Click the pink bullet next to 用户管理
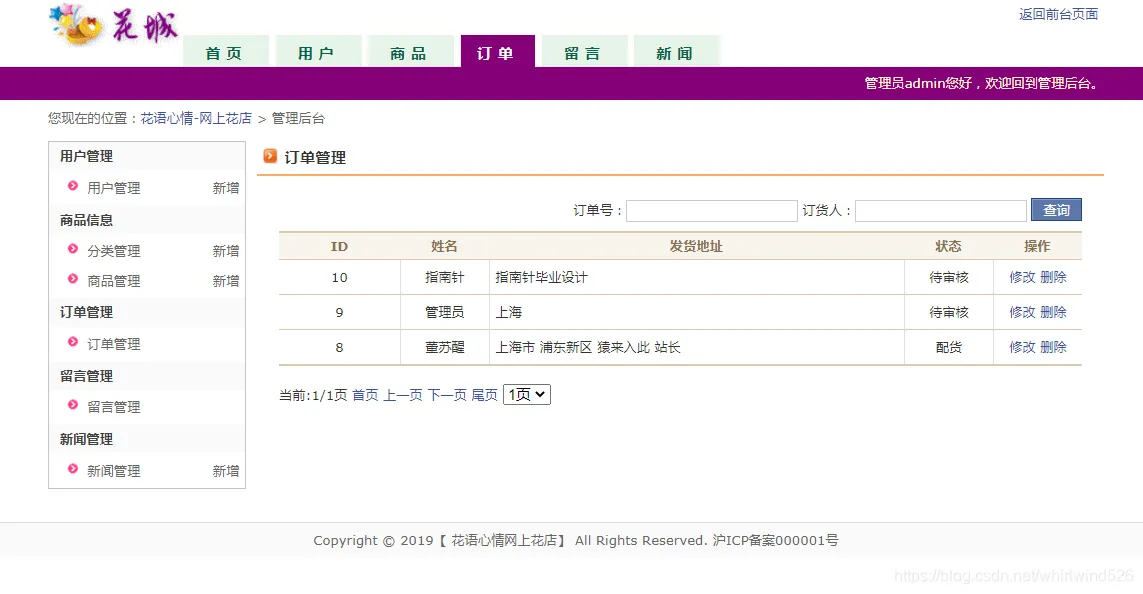 coord(73,186)
